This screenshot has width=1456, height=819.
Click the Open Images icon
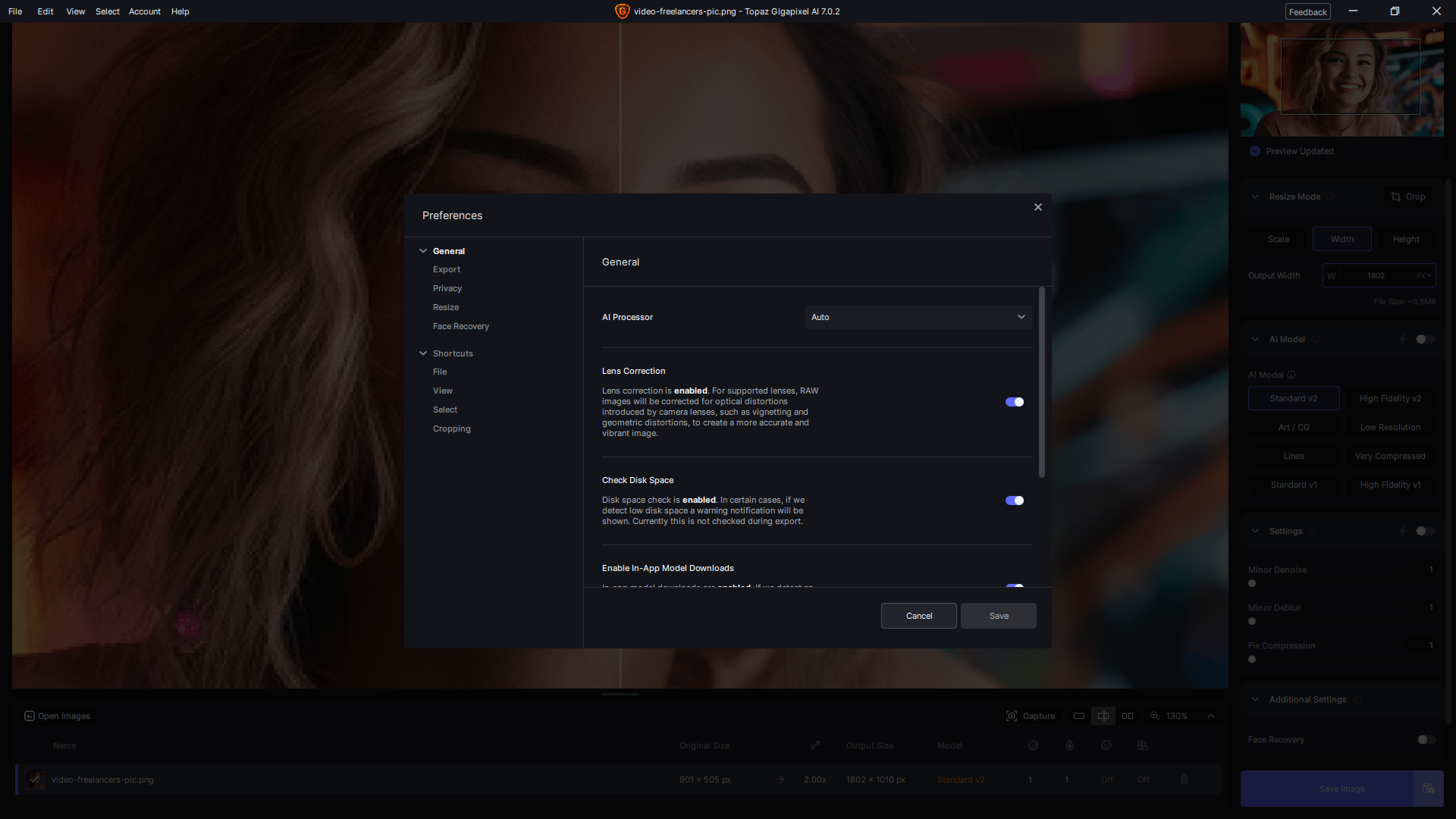point(30,716)
